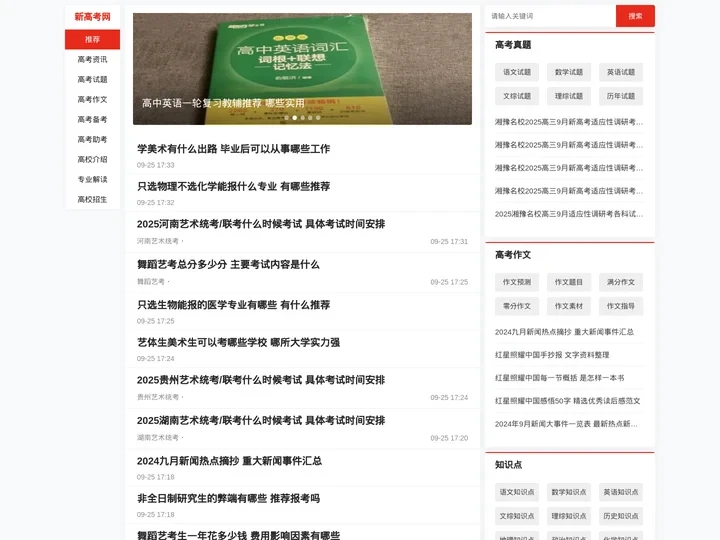Screen dimensions: 720x540
Task: Click the 舞蹈艺考 tag
Action: [x=151, y=281]
